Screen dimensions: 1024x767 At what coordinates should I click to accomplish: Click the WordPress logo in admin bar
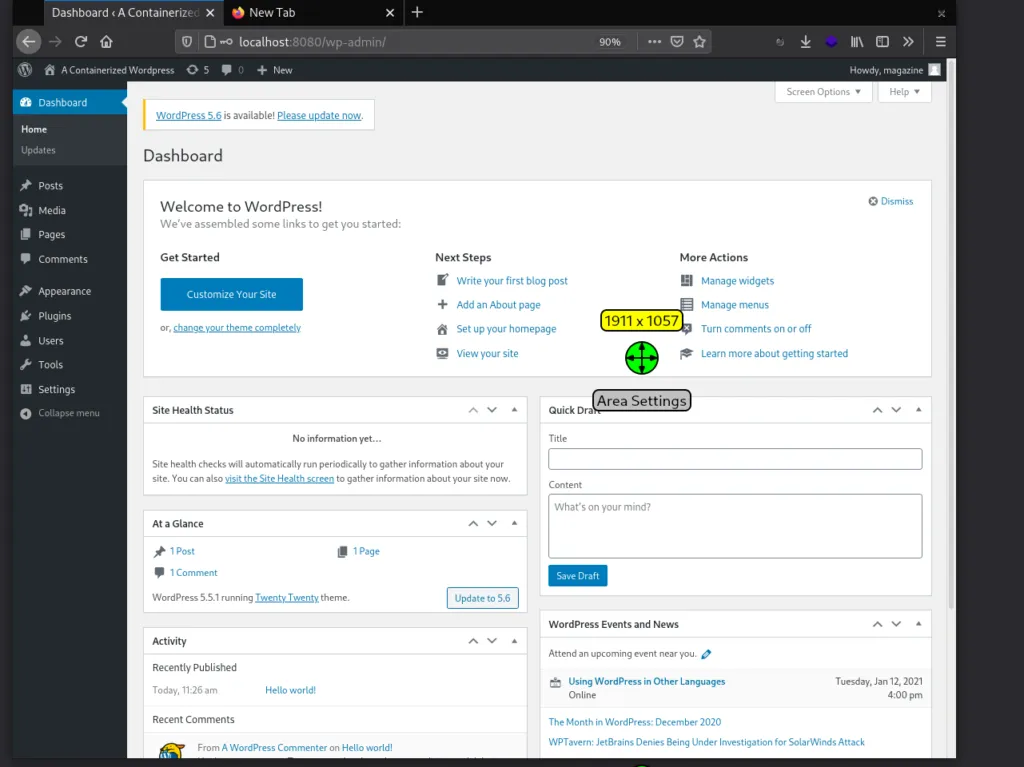point(24,70)
